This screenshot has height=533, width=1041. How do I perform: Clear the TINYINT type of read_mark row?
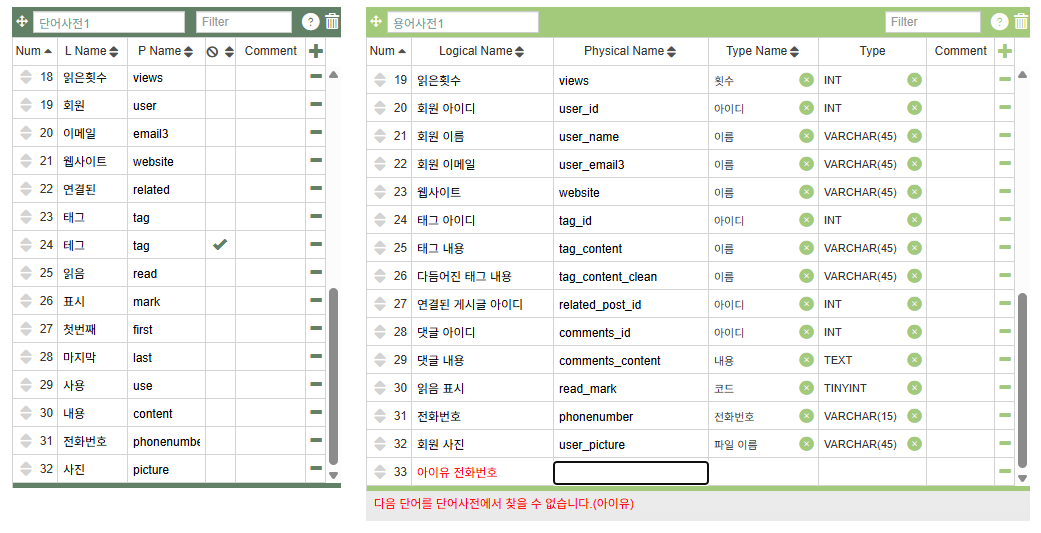click(914, 388)
